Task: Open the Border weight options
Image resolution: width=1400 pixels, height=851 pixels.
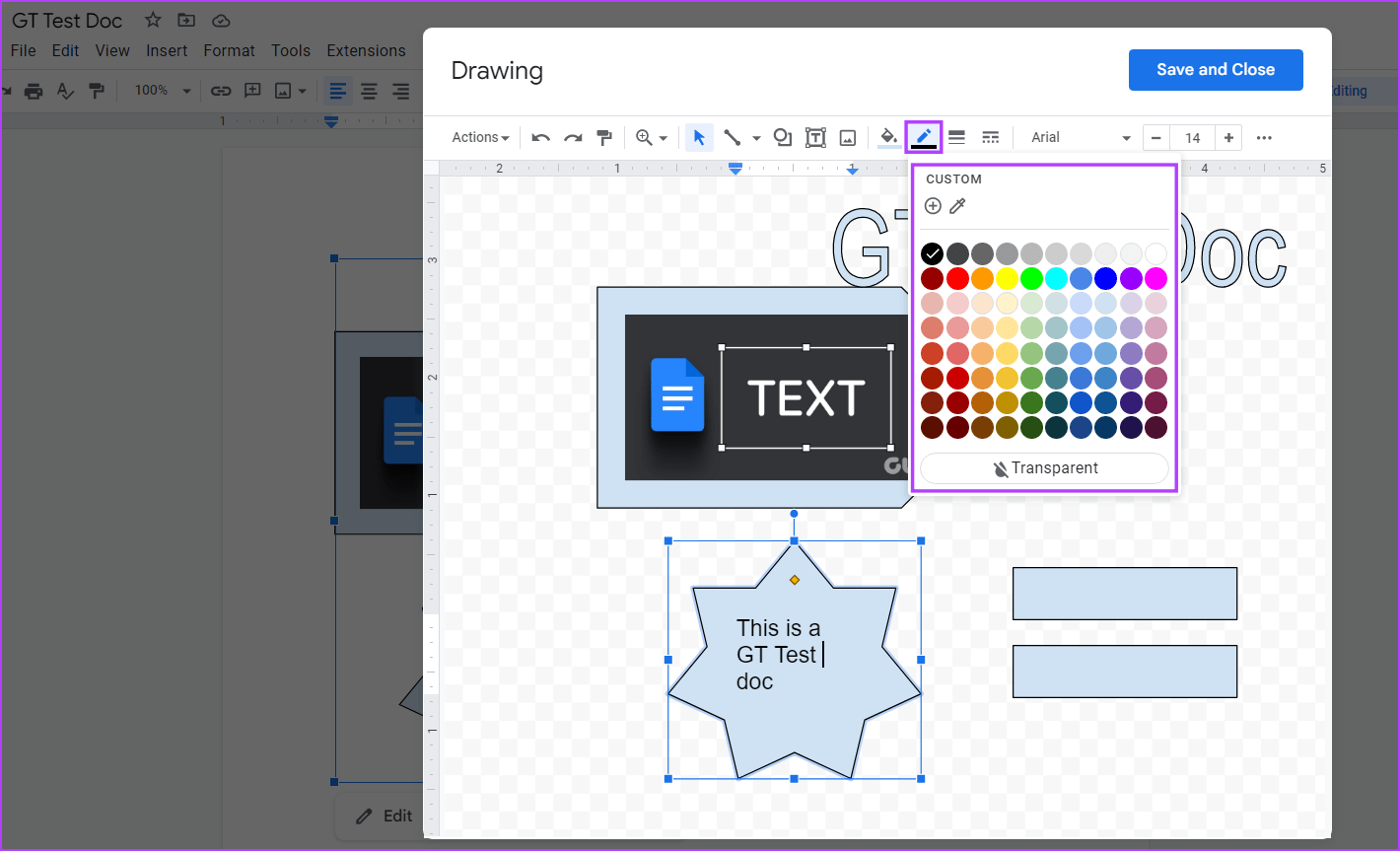Action: (956, 137)
